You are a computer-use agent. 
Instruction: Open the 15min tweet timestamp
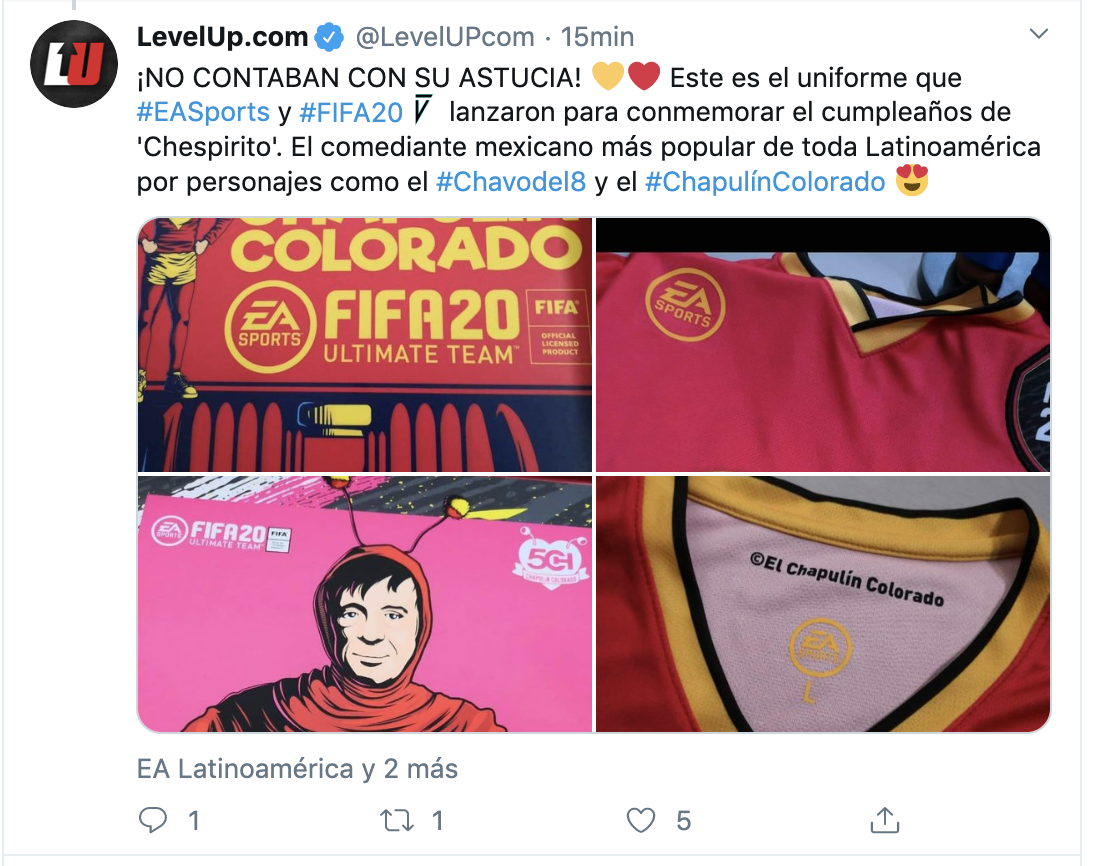(x=597, y=37)
